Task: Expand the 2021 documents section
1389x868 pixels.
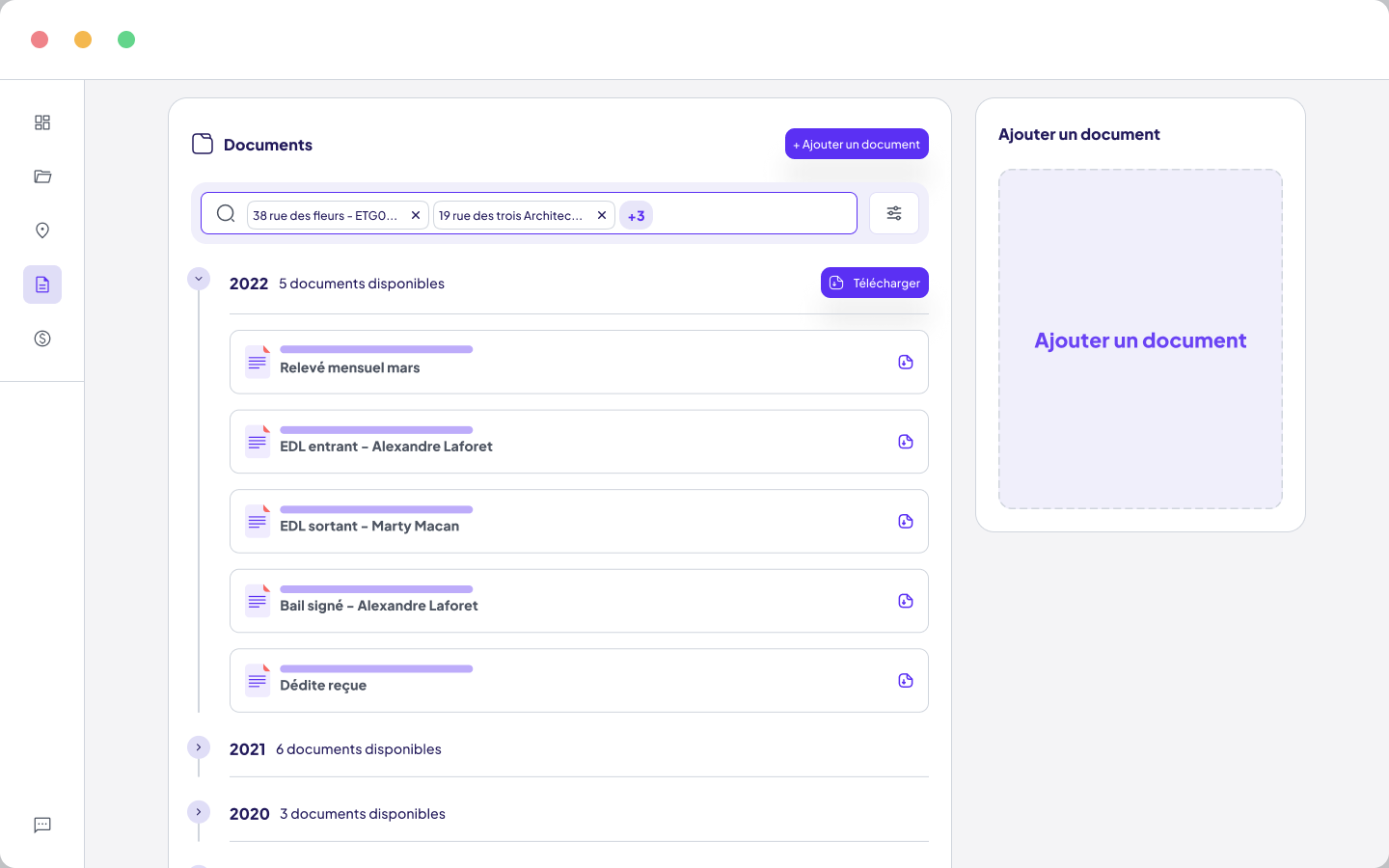Action: 199,747
